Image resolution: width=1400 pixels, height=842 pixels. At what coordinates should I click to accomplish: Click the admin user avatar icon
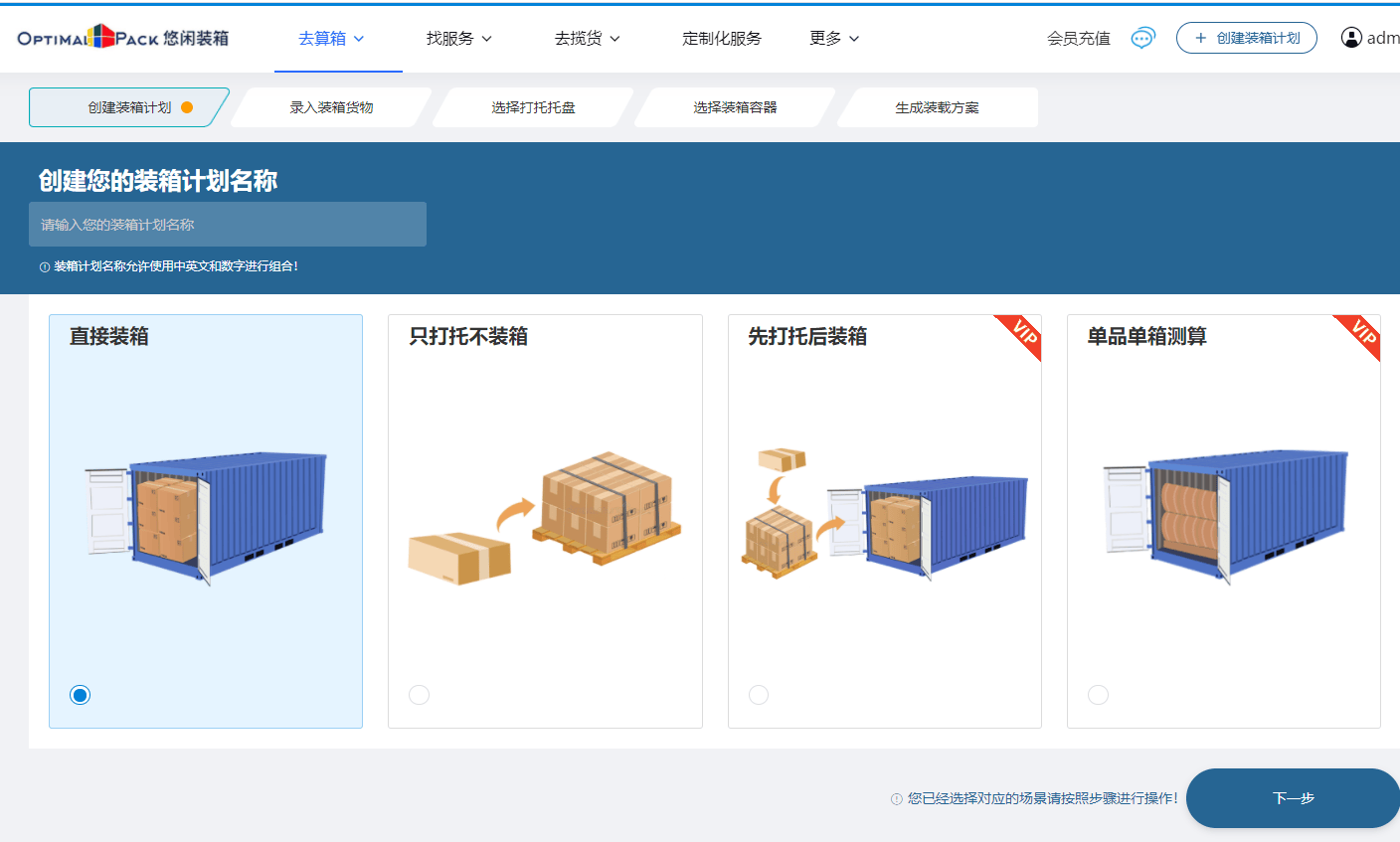click(x=1351, y=38)
